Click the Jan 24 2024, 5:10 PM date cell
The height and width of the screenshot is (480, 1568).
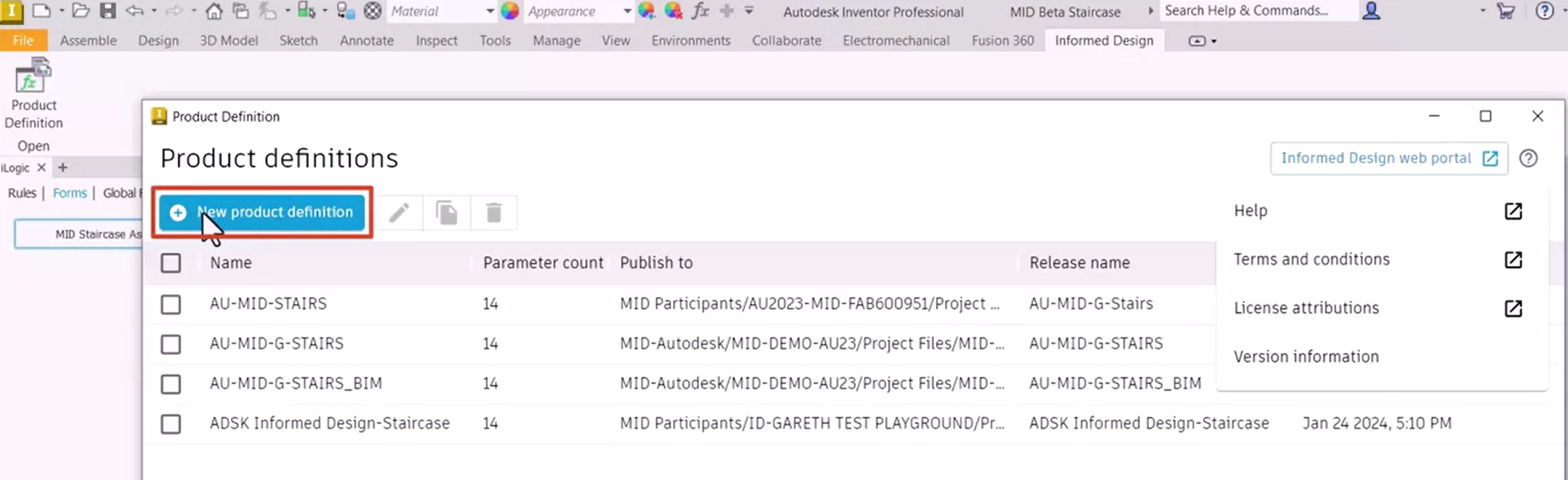[x=1377, y=423]
